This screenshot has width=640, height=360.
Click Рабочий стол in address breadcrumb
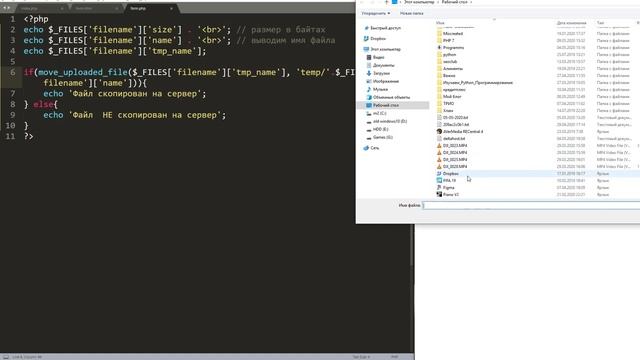(x=454, y=2)
